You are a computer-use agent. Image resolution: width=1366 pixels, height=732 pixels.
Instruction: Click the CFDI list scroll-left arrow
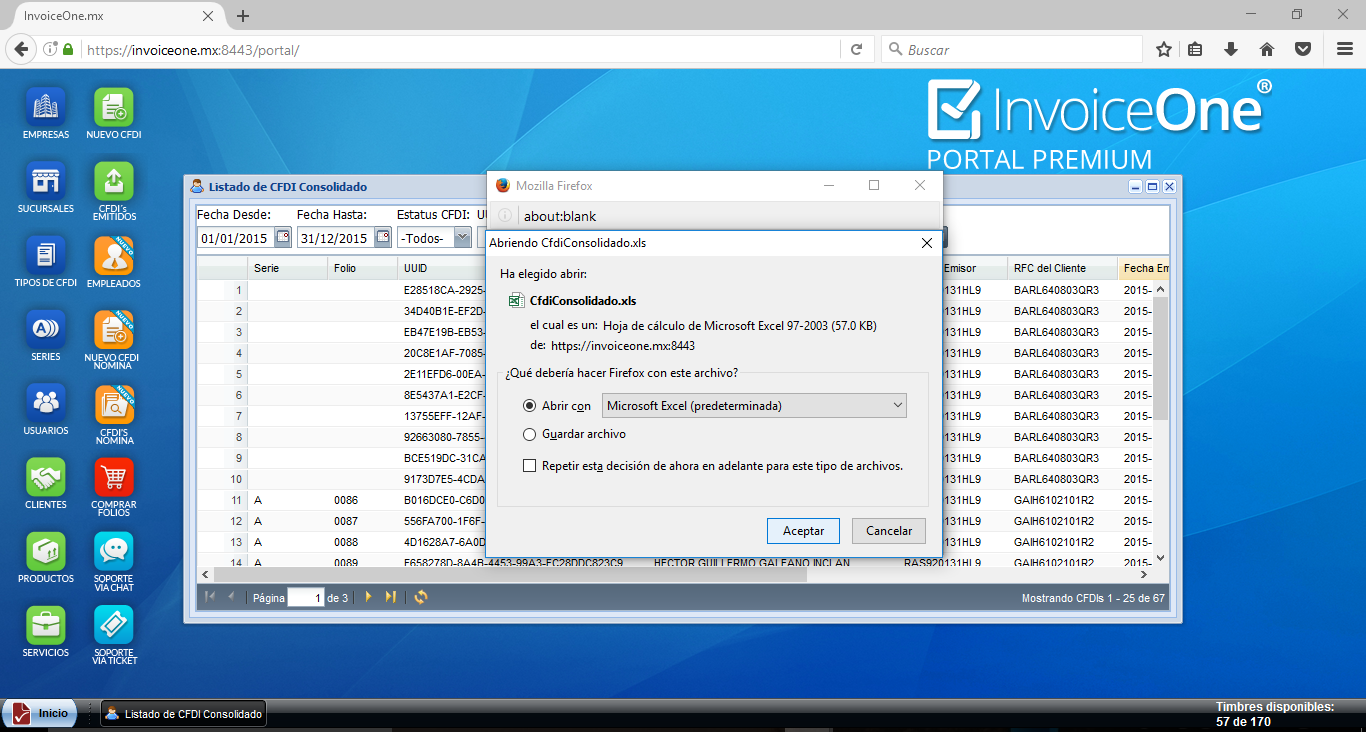[x=205, y=574]
